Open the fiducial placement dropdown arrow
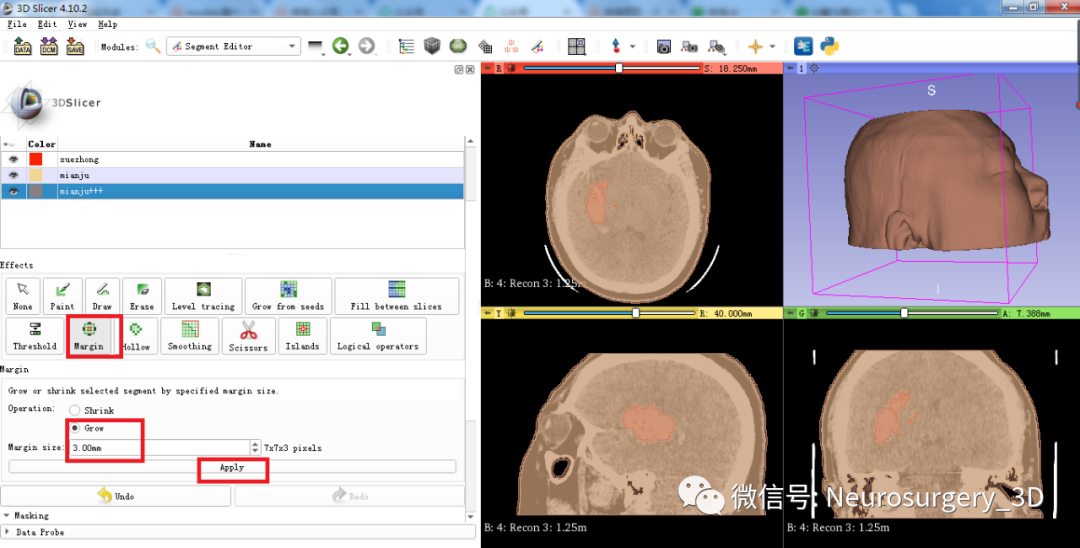The image size is (1080, 548). 632,47
